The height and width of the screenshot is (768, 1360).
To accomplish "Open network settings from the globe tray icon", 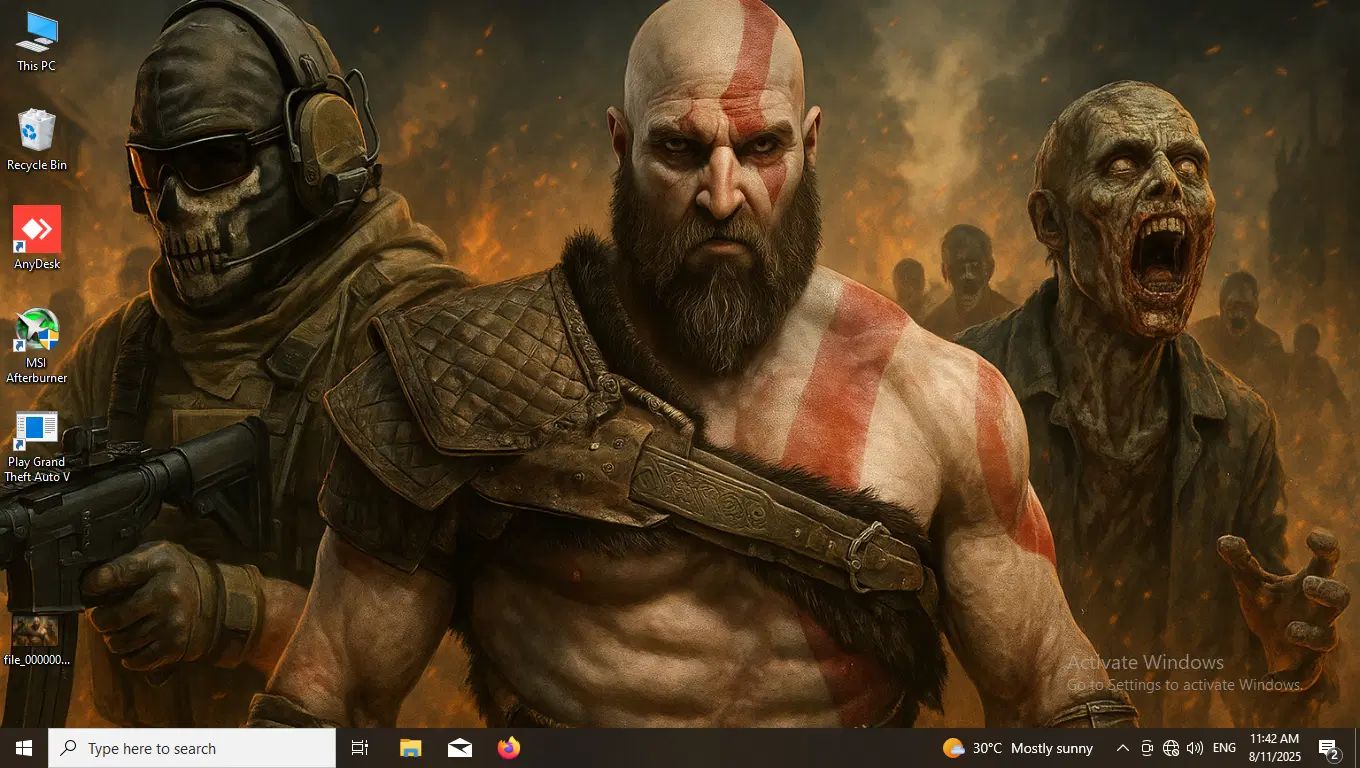I will click(x=1171, y=748).
